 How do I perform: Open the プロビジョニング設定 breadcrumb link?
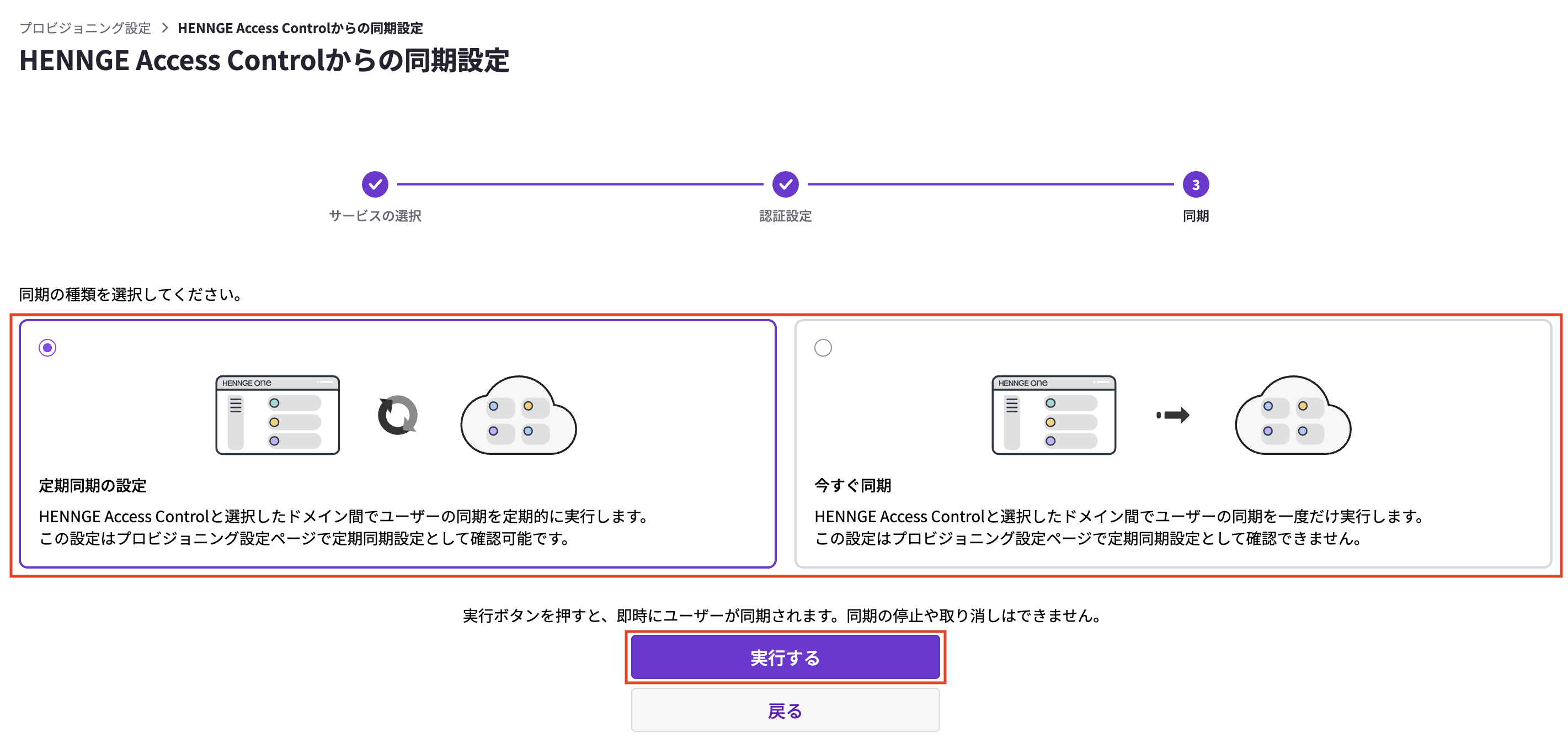(85, 28)
